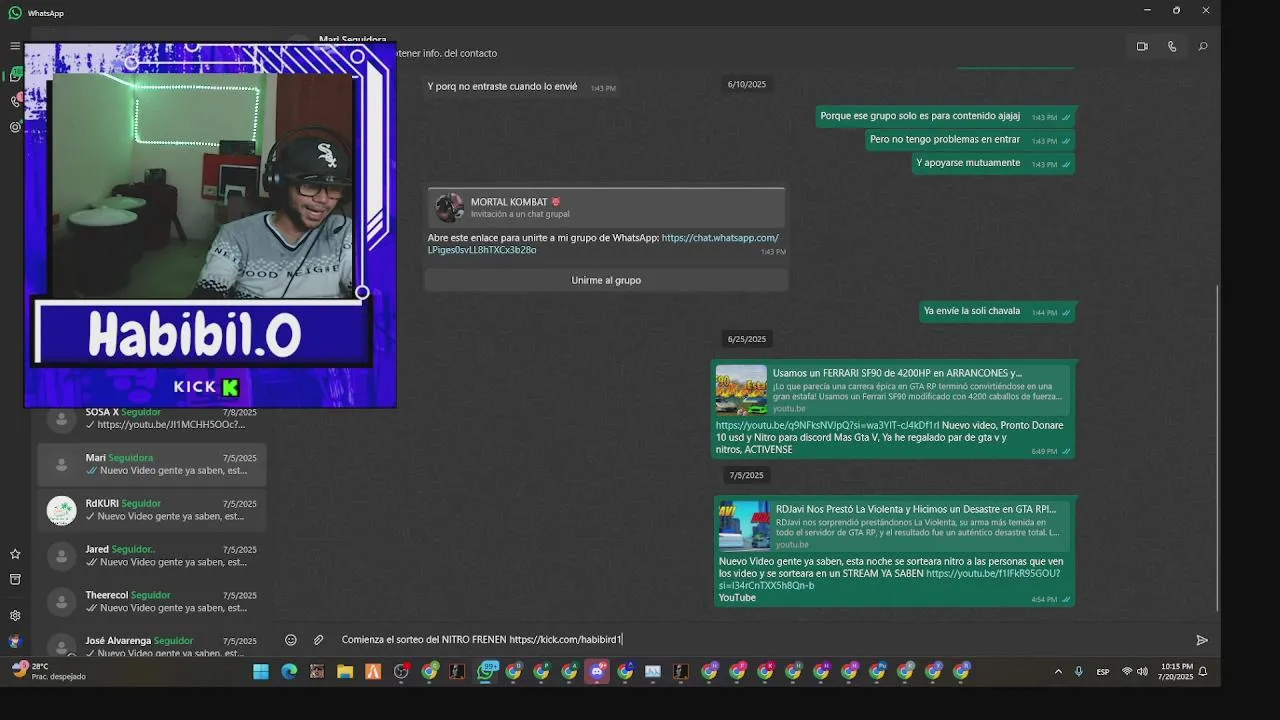Open youtu.be/q9NFksNVJpQ link
1280x720 pixels.
tap(827, 425)
